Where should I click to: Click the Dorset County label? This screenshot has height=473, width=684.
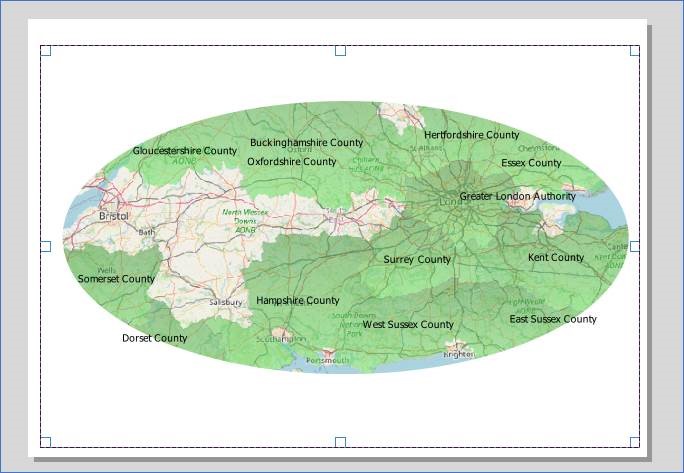click(154, 338)
